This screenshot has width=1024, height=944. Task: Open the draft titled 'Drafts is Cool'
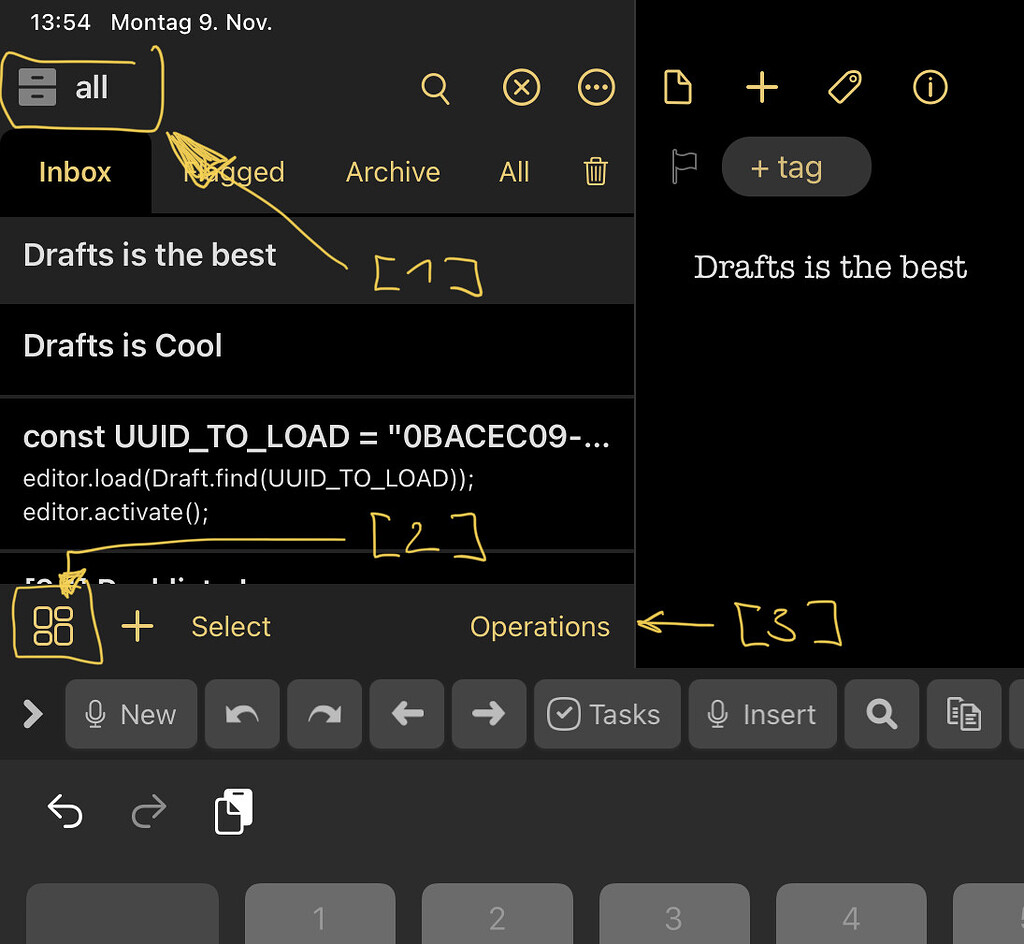(x=122, y=345)
